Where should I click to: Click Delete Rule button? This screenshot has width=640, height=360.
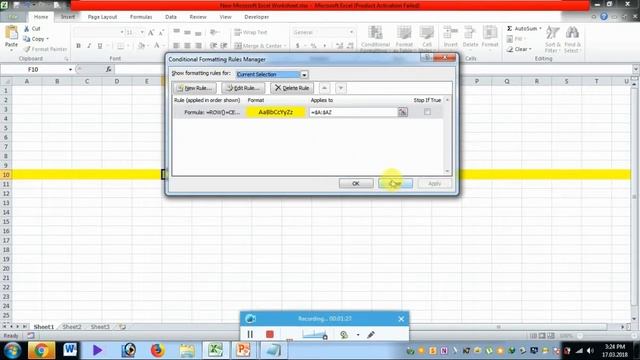point(292,88)
